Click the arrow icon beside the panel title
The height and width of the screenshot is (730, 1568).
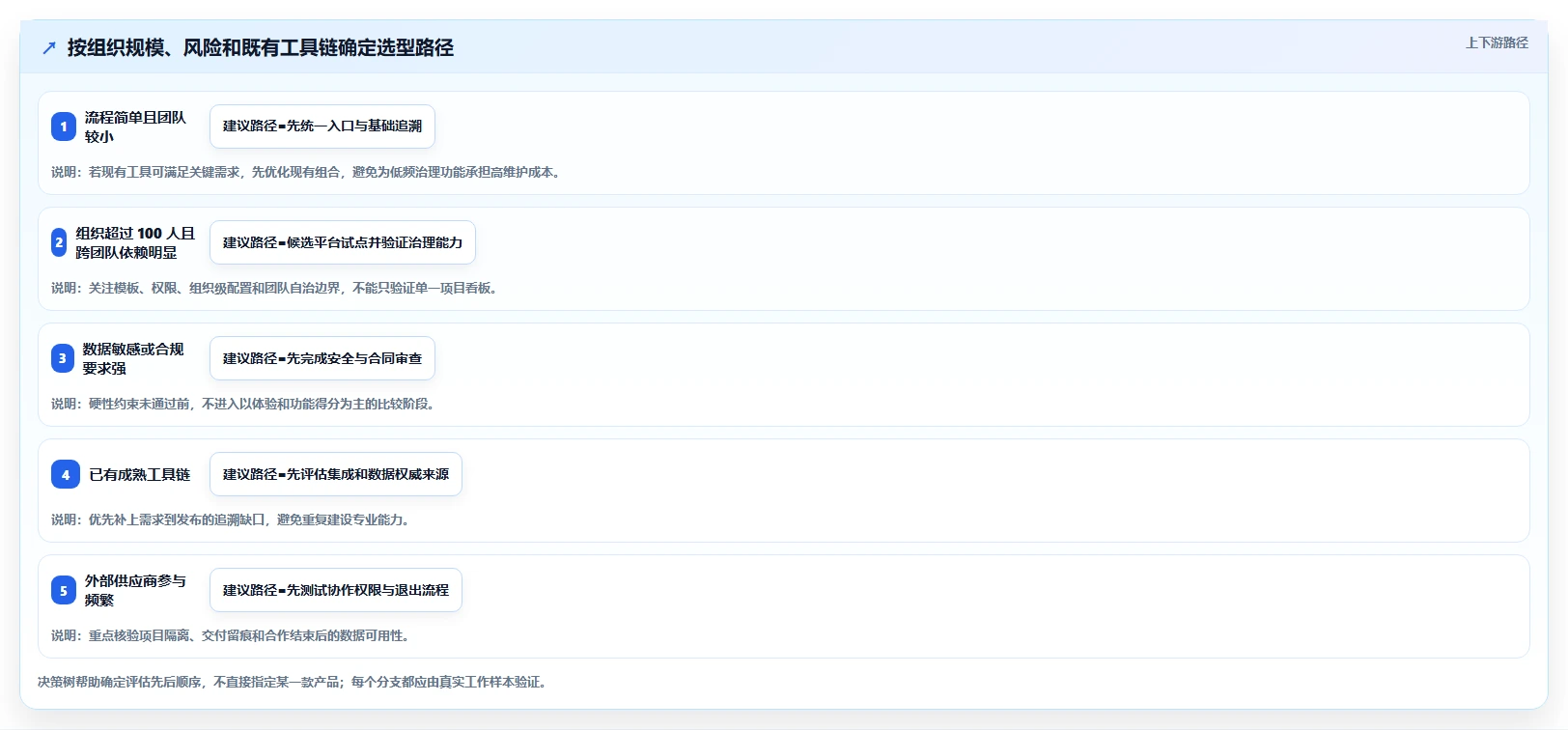tap(49, 47)
